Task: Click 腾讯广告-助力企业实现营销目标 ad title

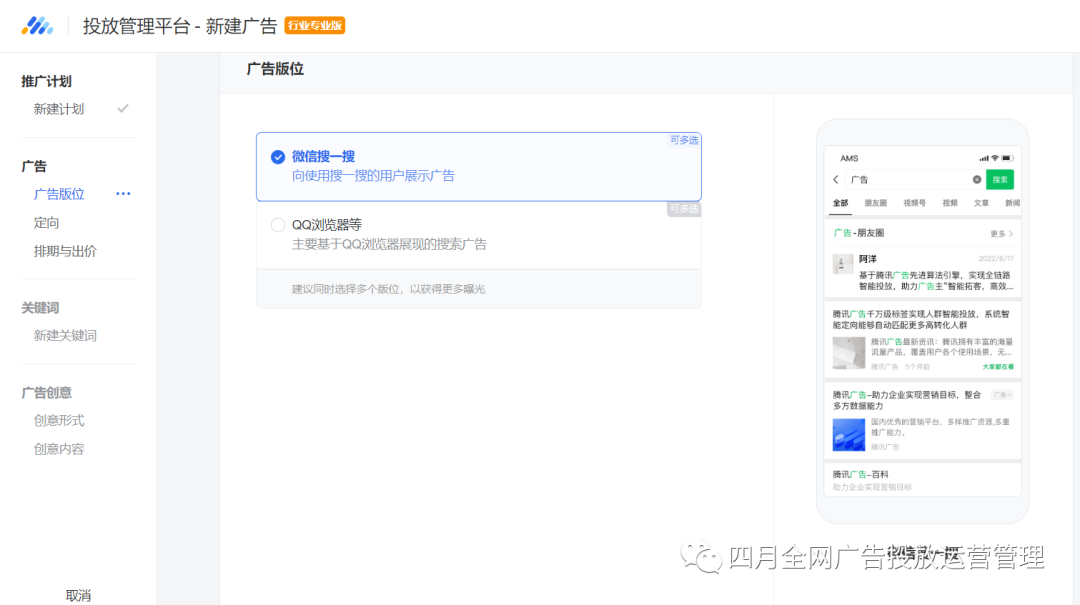Action: (x=907, y=400)
